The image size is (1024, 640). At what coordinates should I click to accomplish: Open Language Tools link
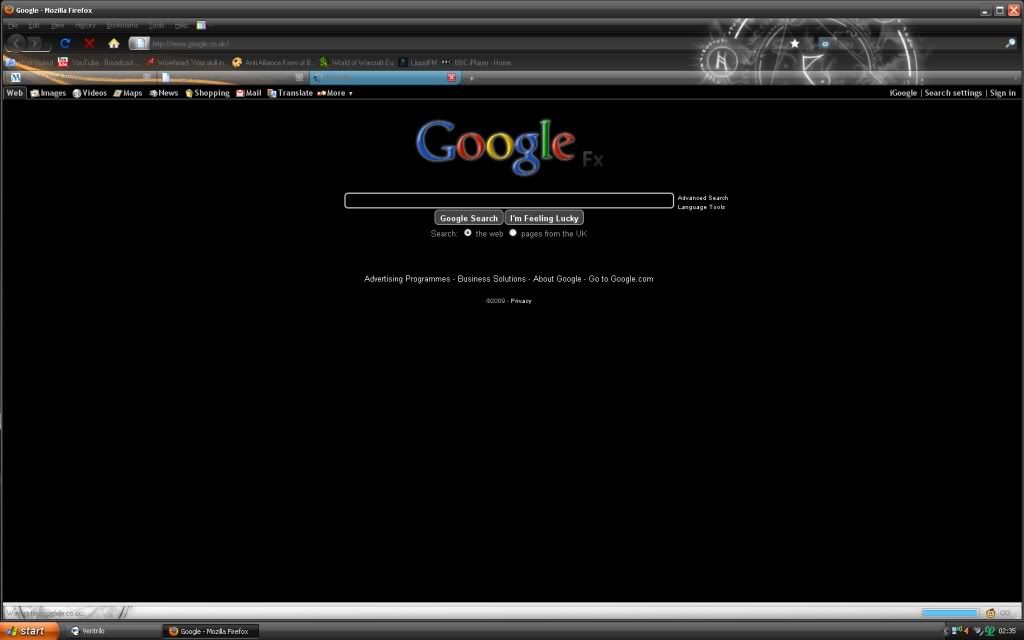click(x=701, y=207)
